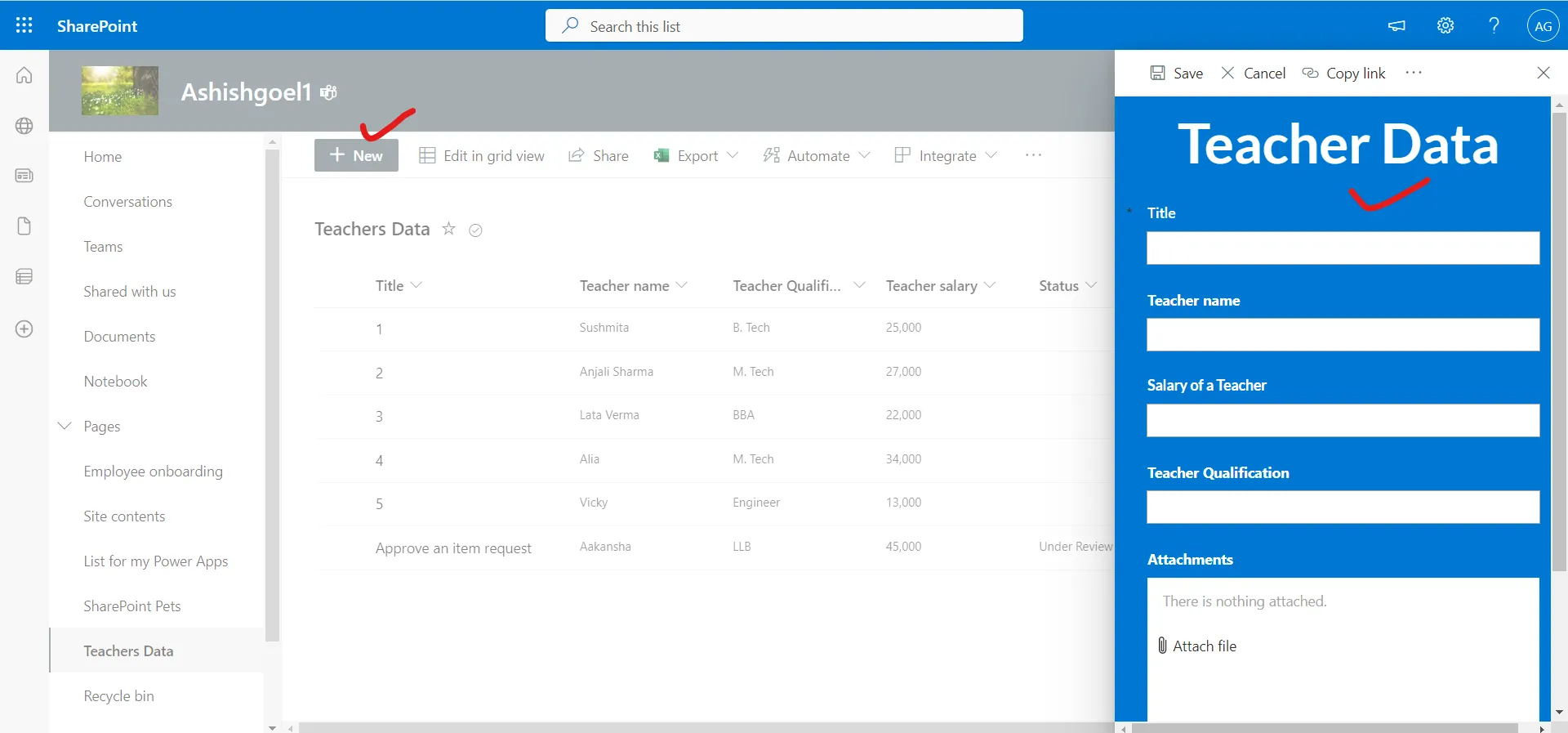1568x733 pixels.
Task: Click the Search this list box
Action: [784, 25]
